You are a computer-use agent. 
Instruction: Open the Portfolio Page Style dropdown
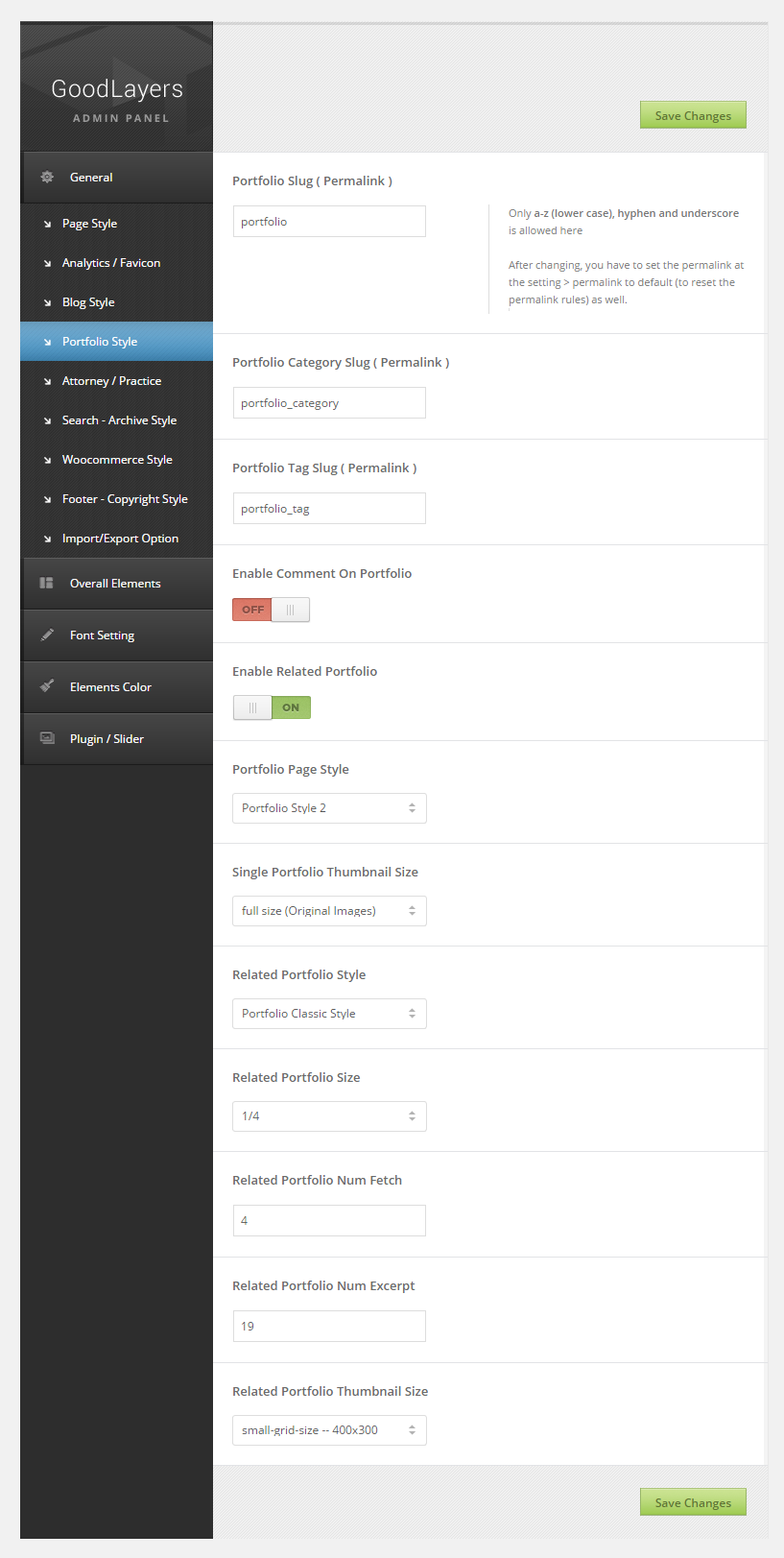coord(329,808)
